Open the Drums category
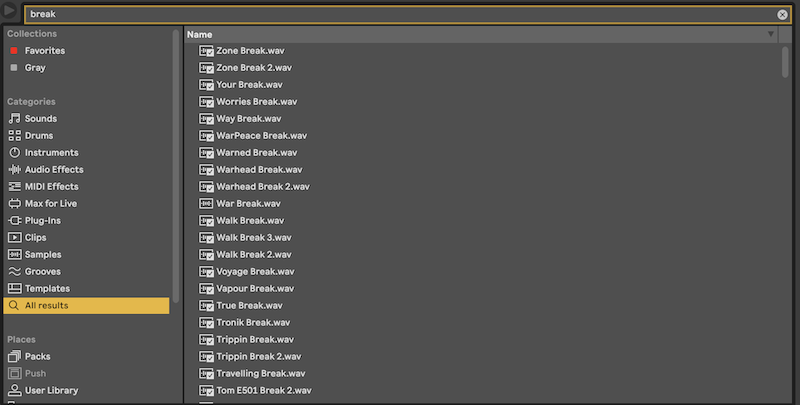Image resolution: width=800 pixels, height=405 pixels. 39,135
